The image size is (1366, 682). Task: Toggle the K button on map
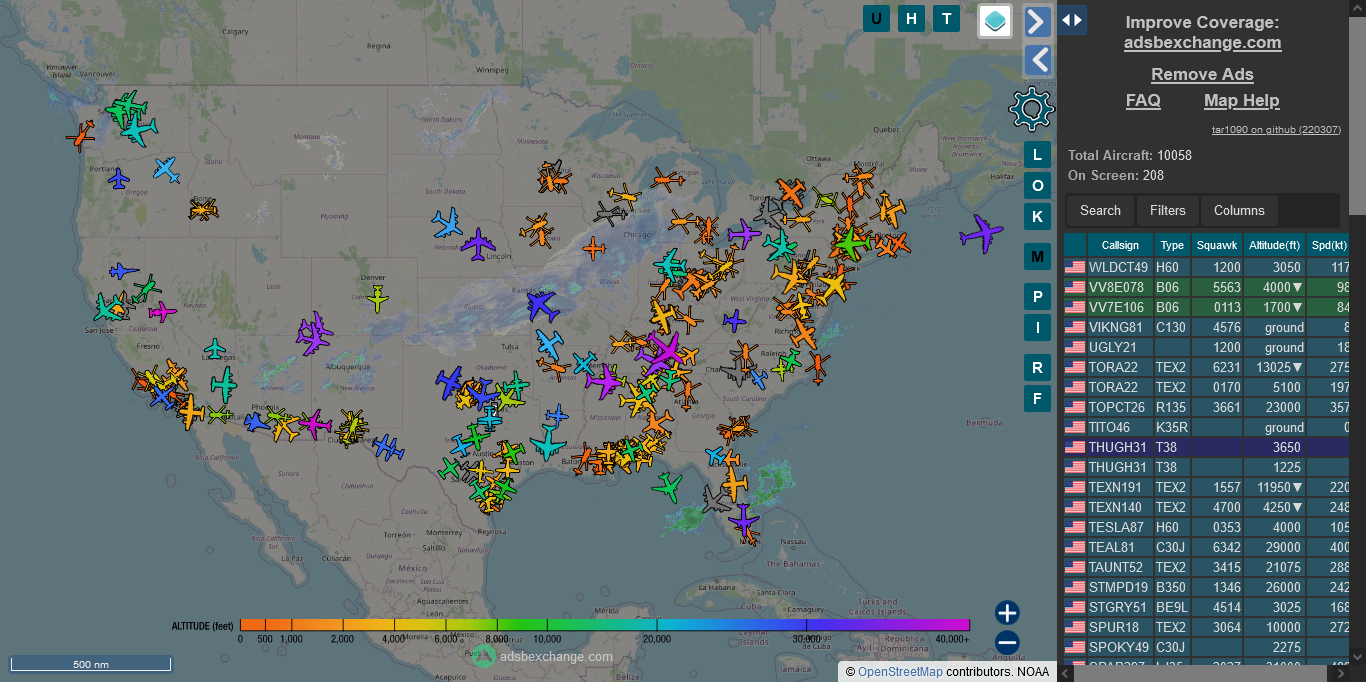pos(1037,217)
